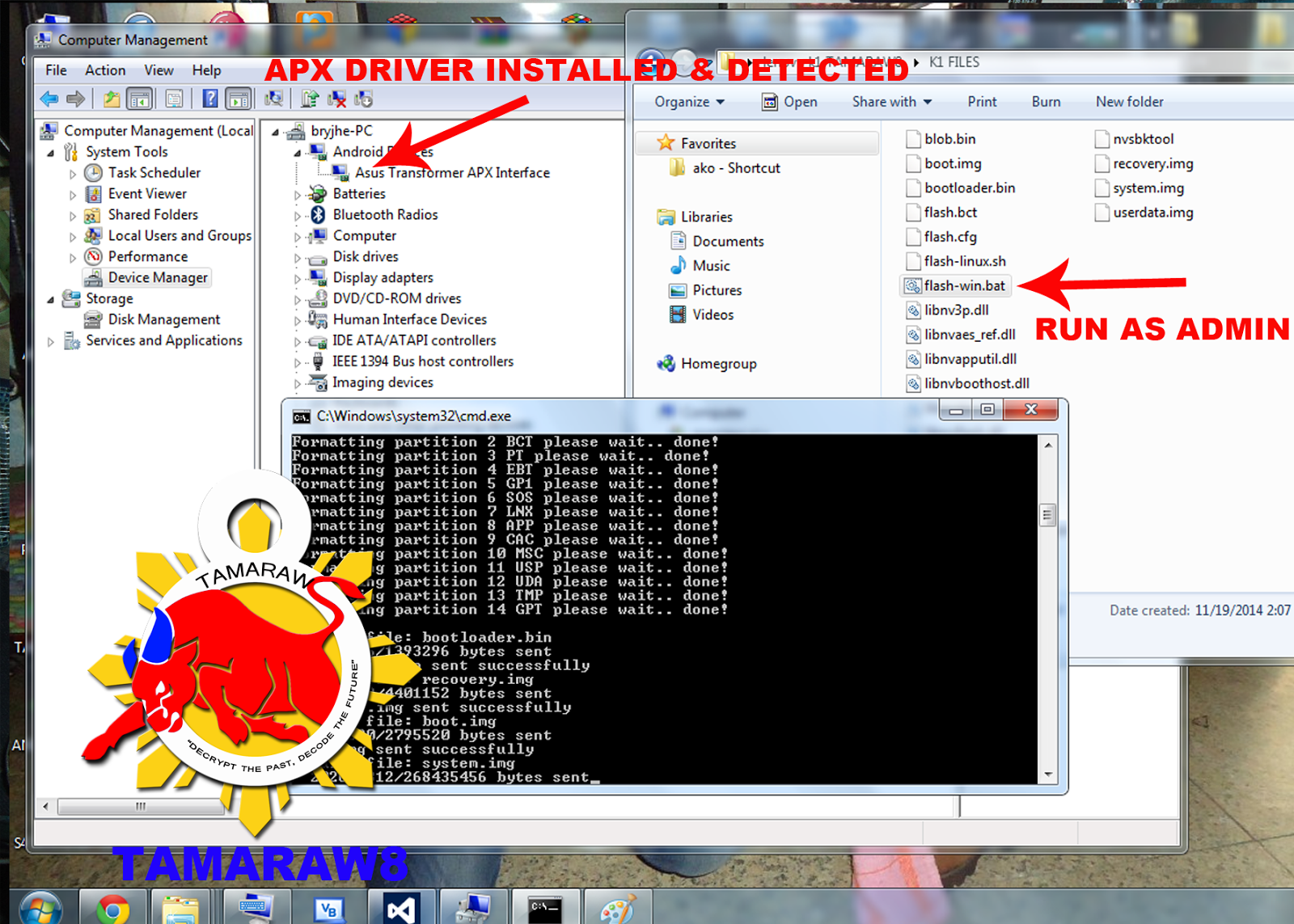Select Device Manager in the console tree
This screenshot has height=924, width=1294.
(x=147, y=278)
